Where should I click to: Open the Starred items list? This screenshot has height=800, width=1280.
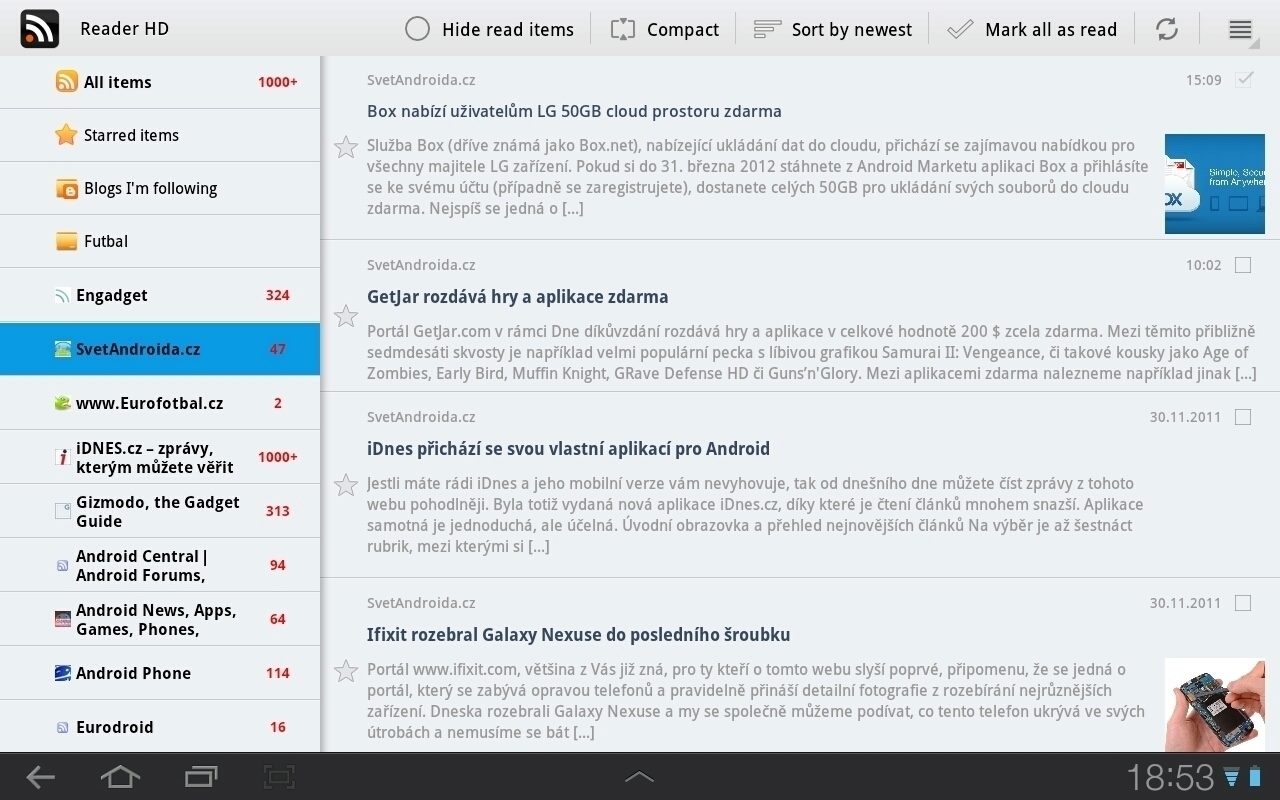[160, 135]
